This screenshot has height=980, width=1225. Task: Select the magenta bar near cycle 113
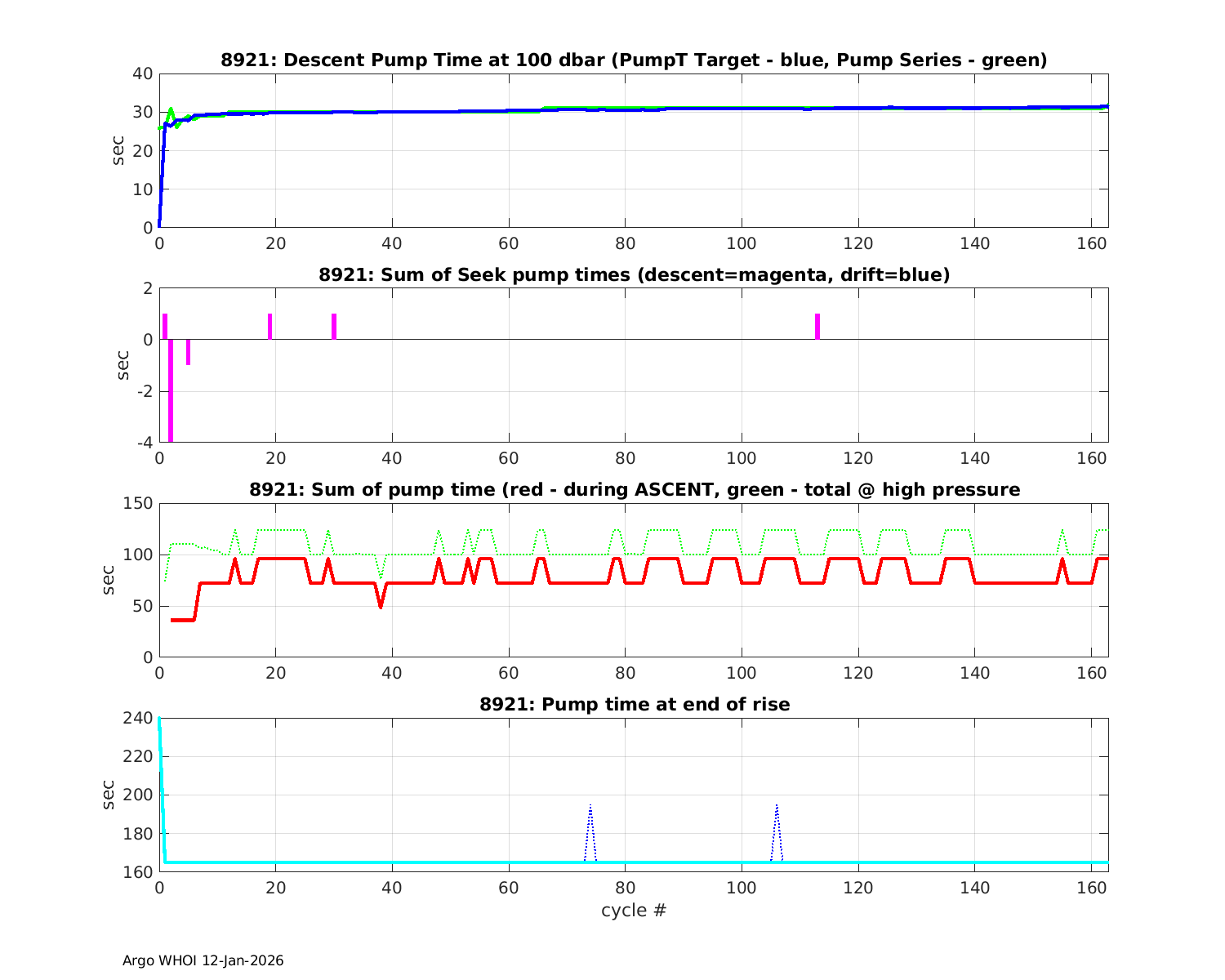[817, 327]
